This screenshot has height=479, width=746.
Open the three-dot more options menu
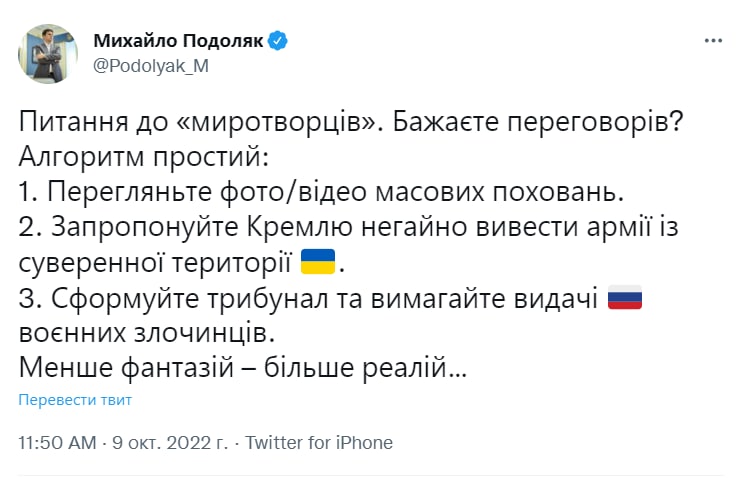[x=712, y=41]
